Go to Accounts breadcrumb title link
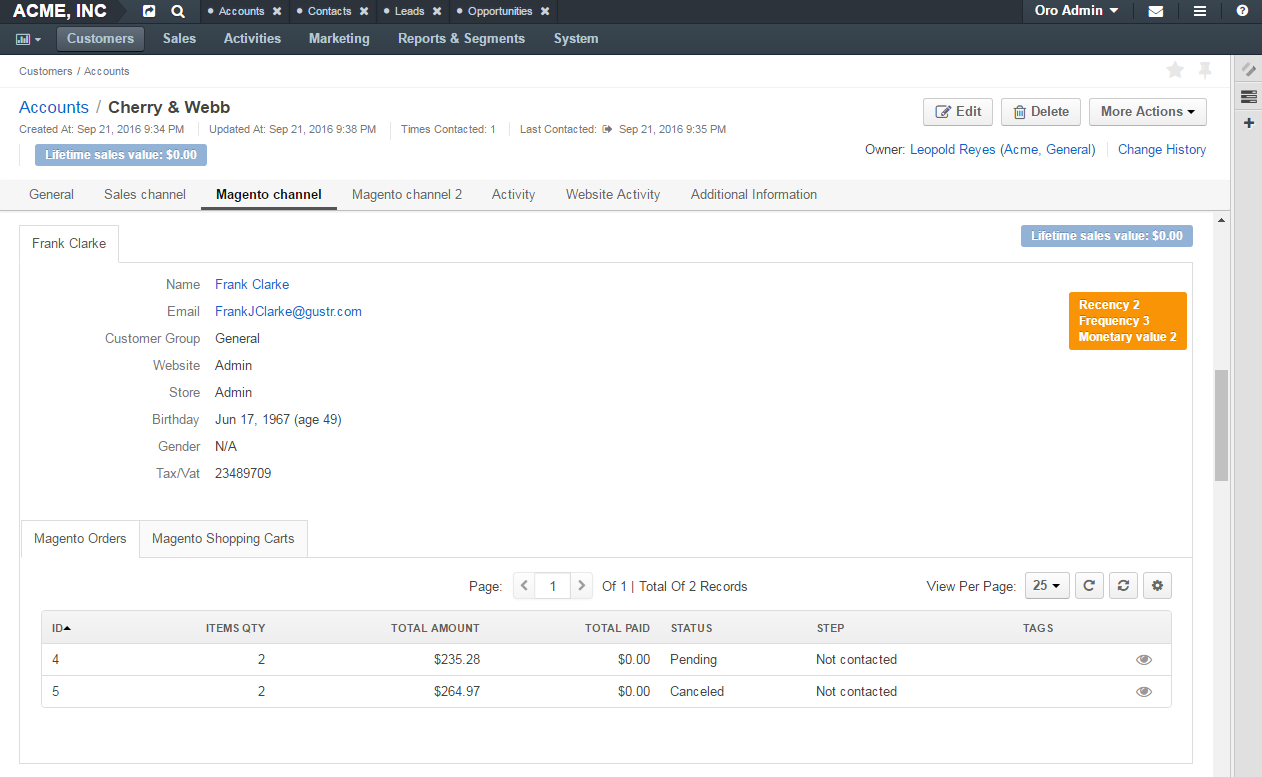This screenshot has width=1262, height=777. (54, 107)
